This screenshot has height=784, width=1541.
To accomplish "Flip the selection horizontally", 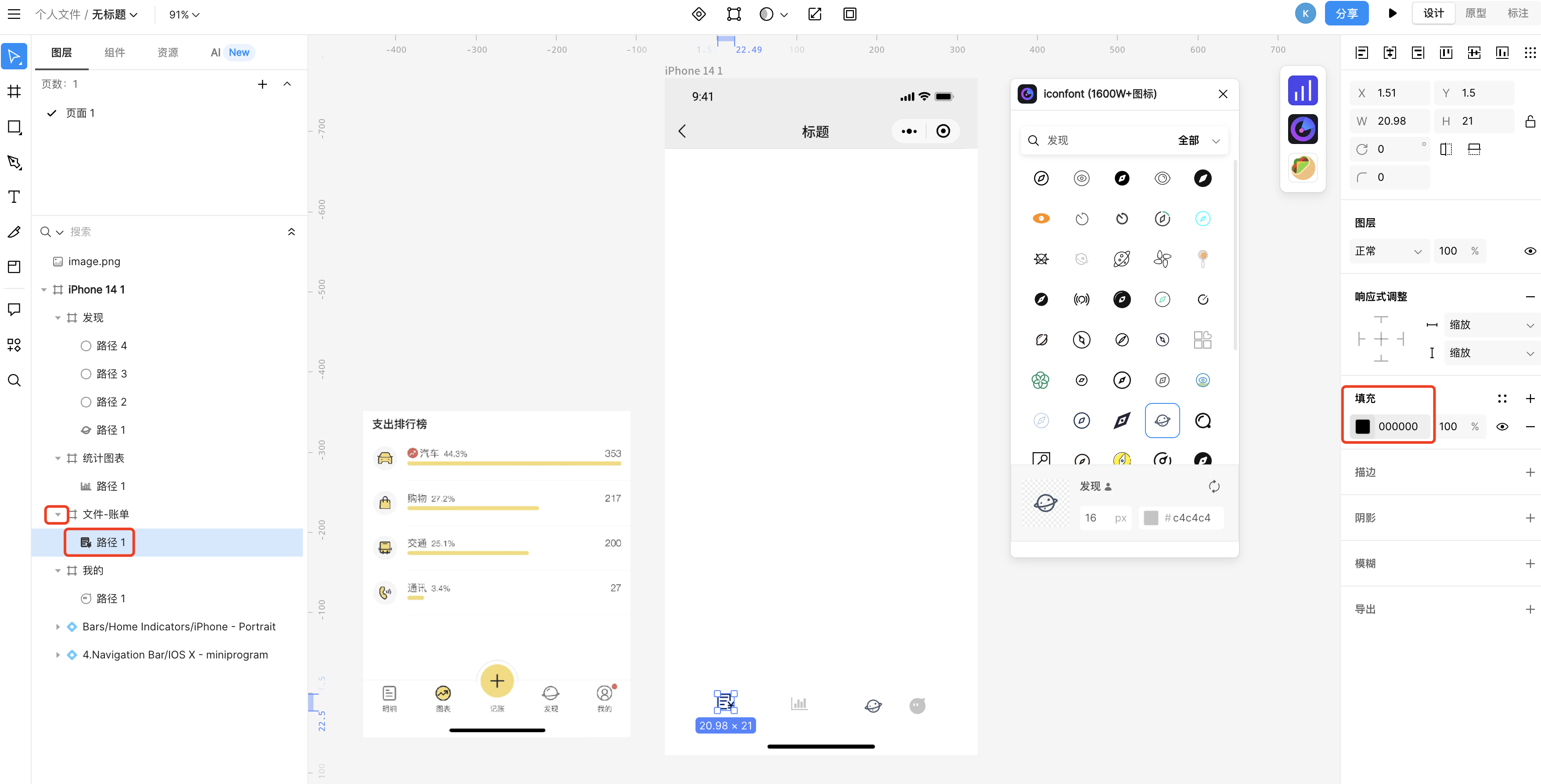I will click(x=1446, y=149).
